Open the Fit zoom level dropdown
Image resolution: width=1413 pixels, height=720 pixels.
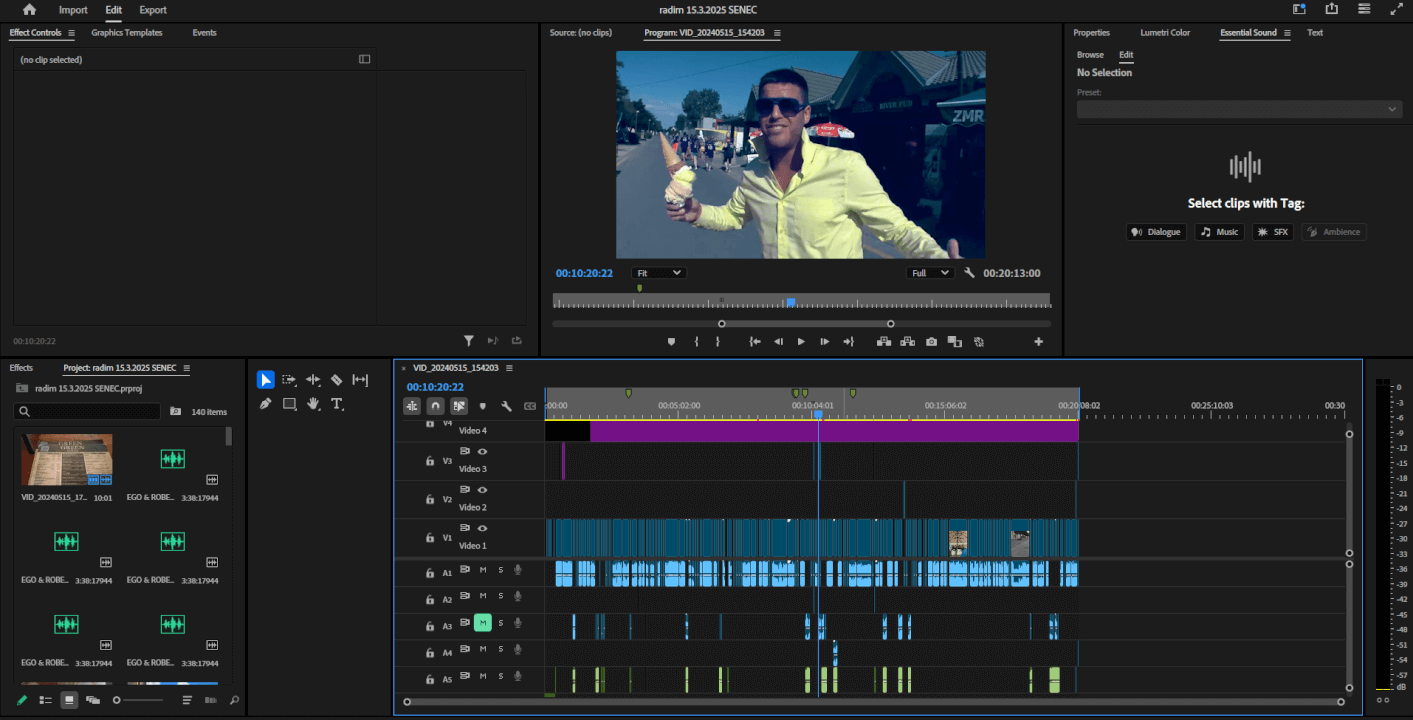[x=657, y=272]
